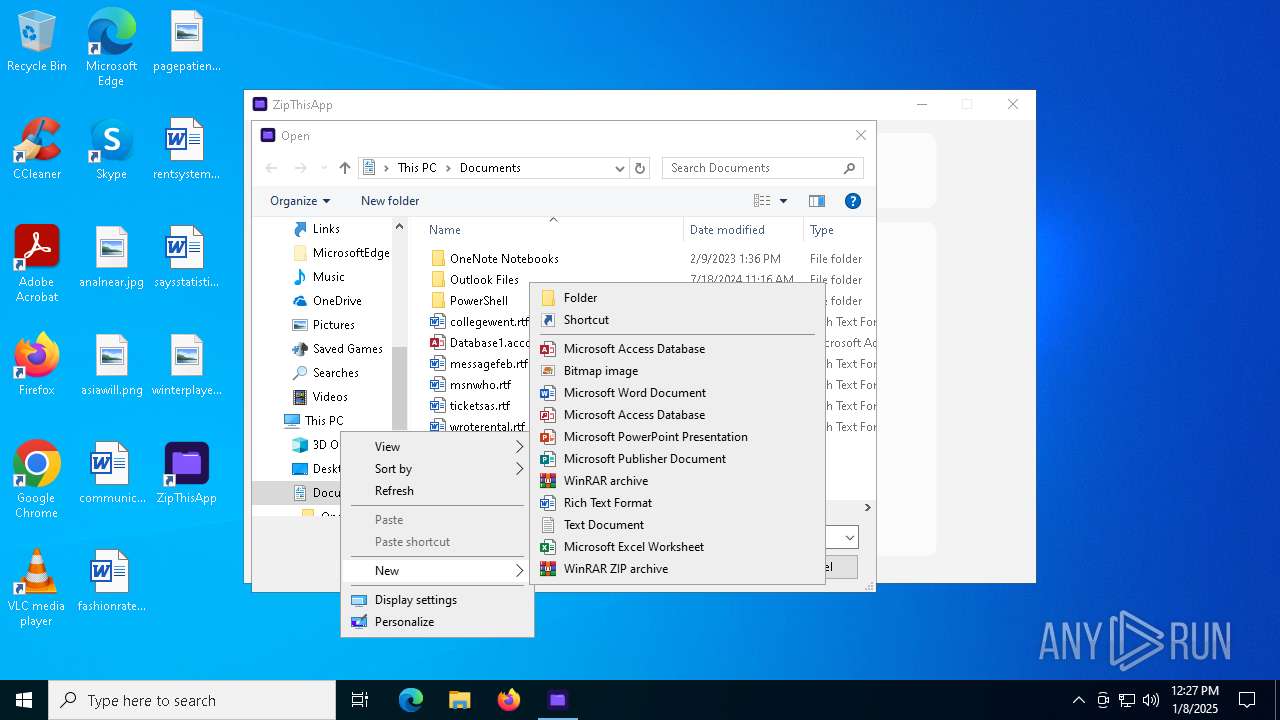The image size is (1280, 720).
Task: Select the asiawill.png desktop file
Action: click(111, 366)
